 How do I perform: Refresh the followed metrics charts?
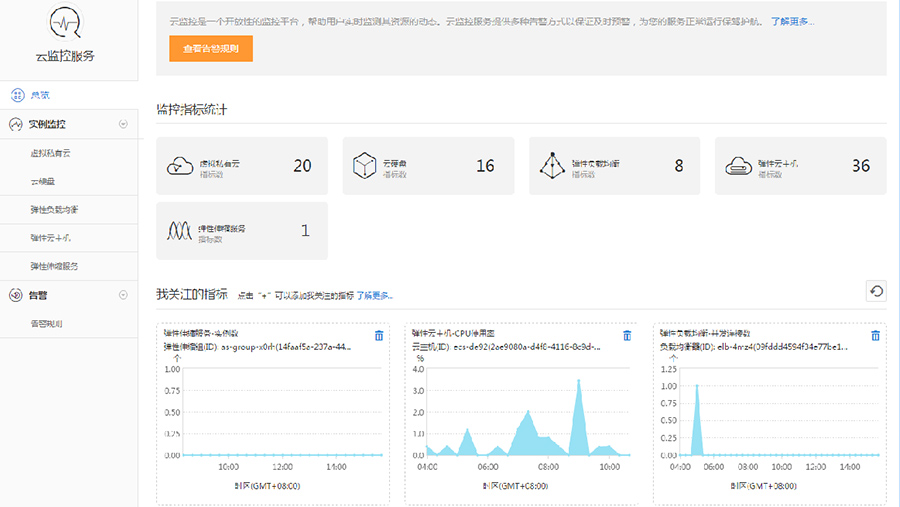875,291
